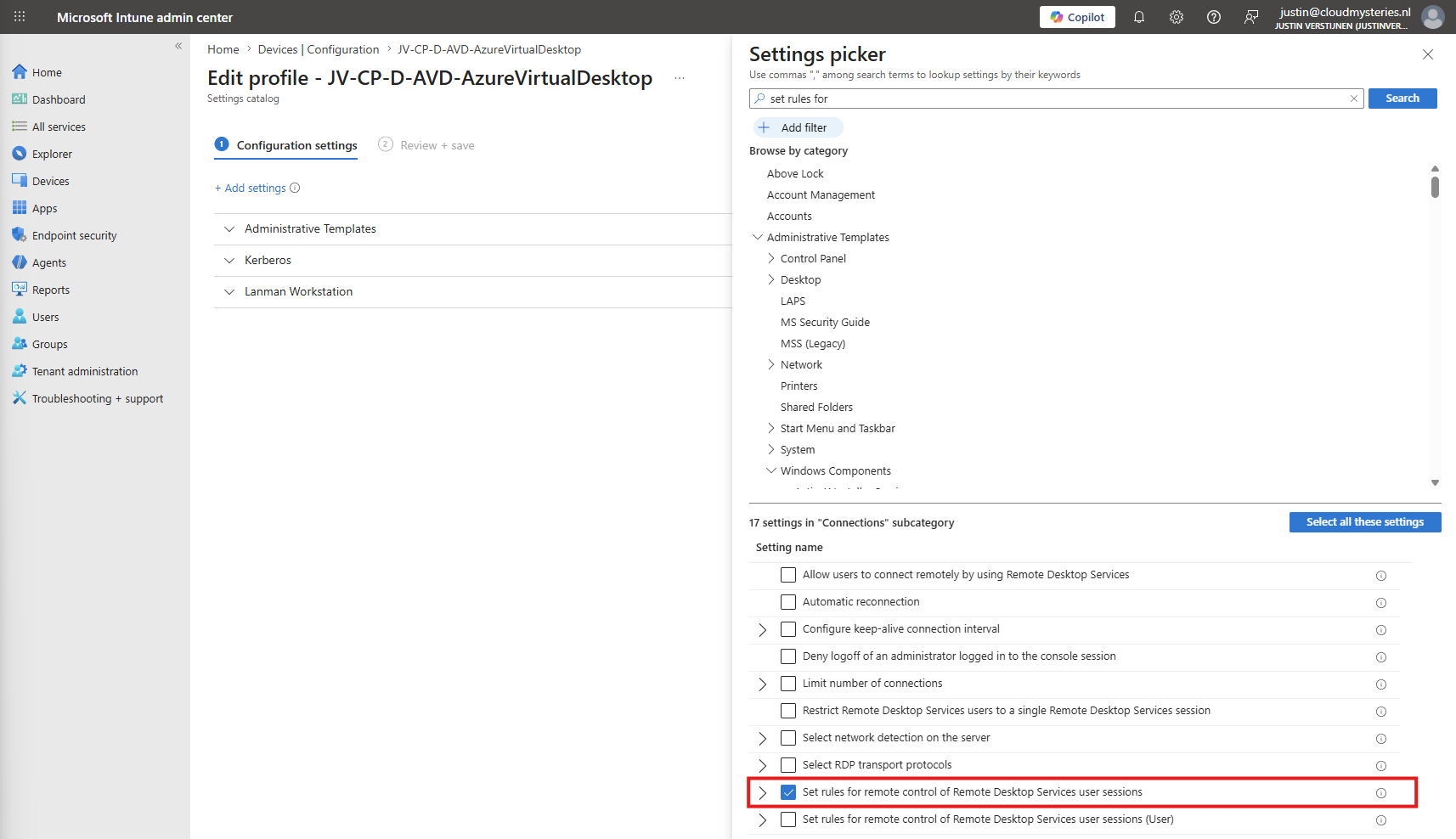This screenshot has width=1456, height=839.
Task: Uncheck Set rules for remote control setting
Action: 788,792
